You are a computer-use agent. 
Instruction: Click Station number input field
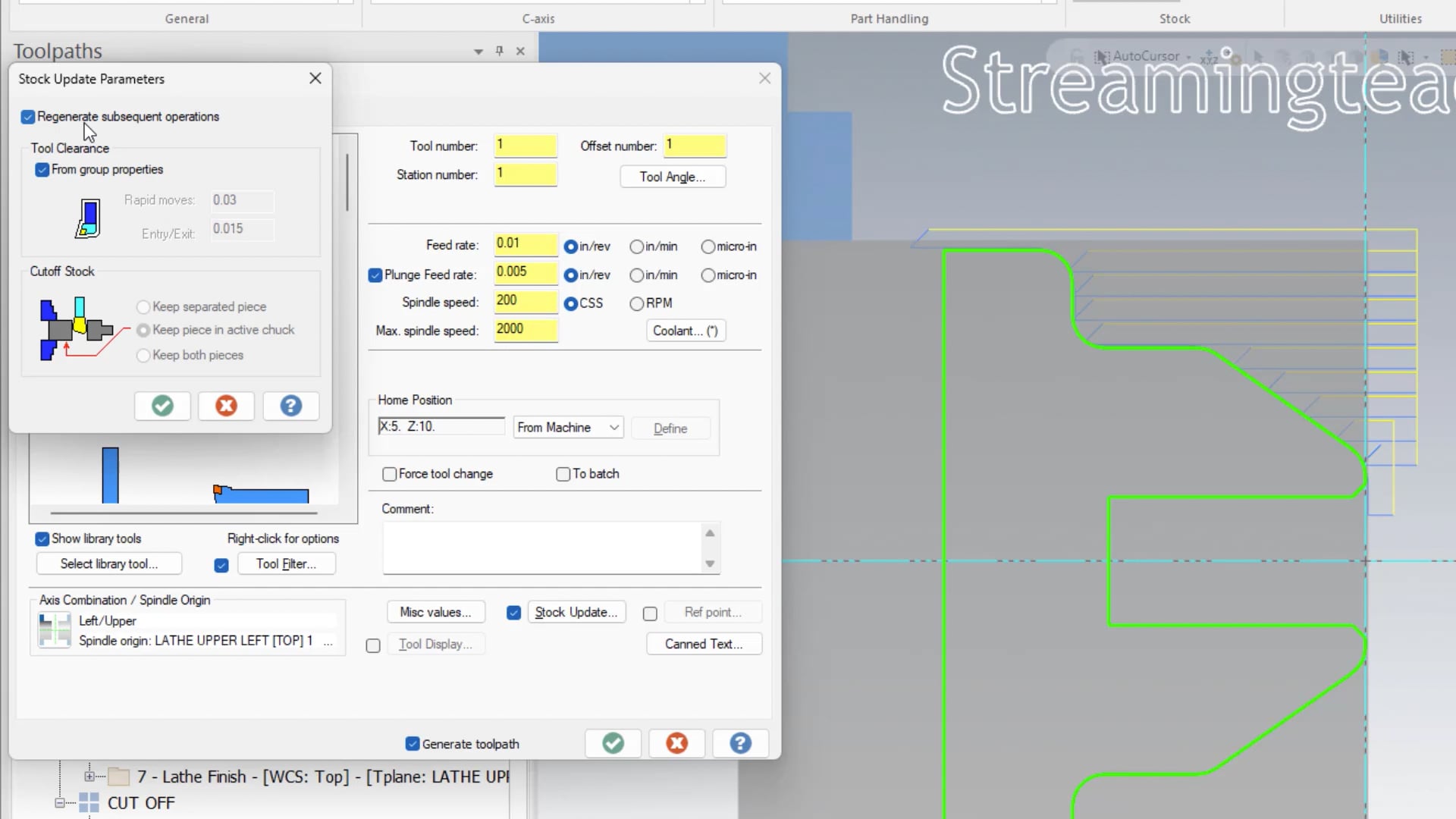(x=525, y=174)
